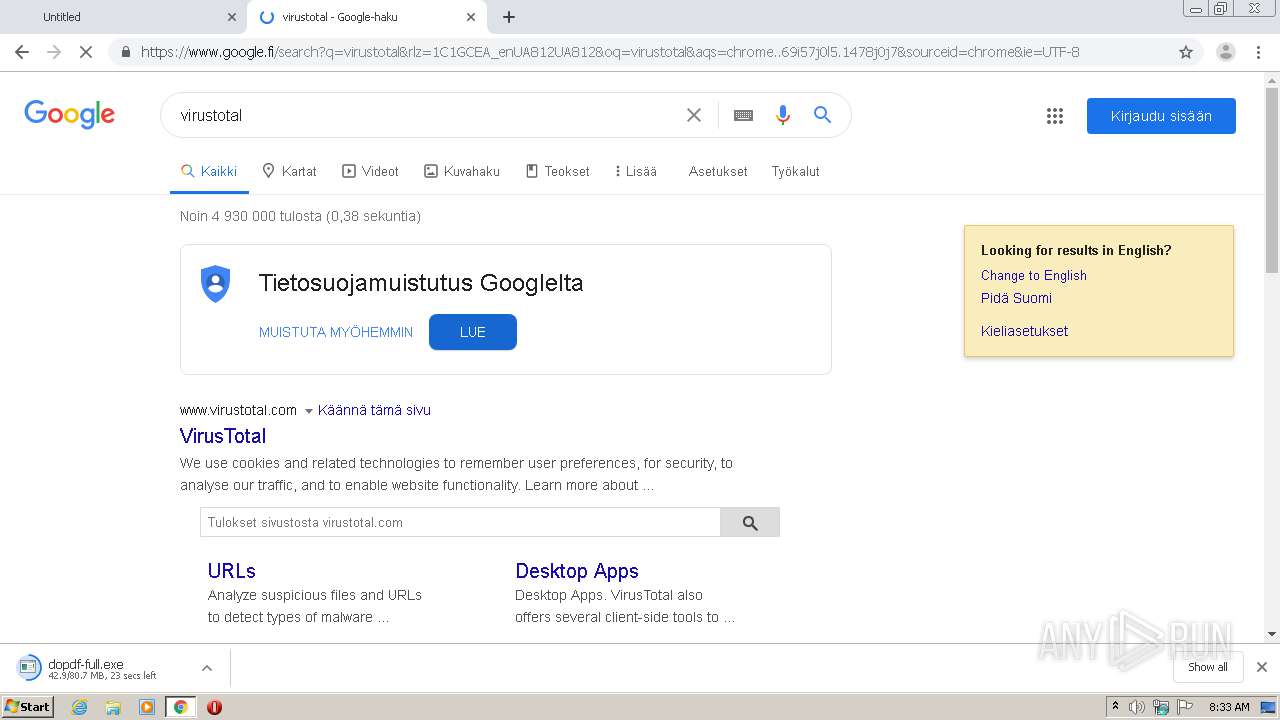Click the network icon in the system tray
Image resolution: width=1280 pixels, height=720 pixels.
click(x=1160, y=707)
